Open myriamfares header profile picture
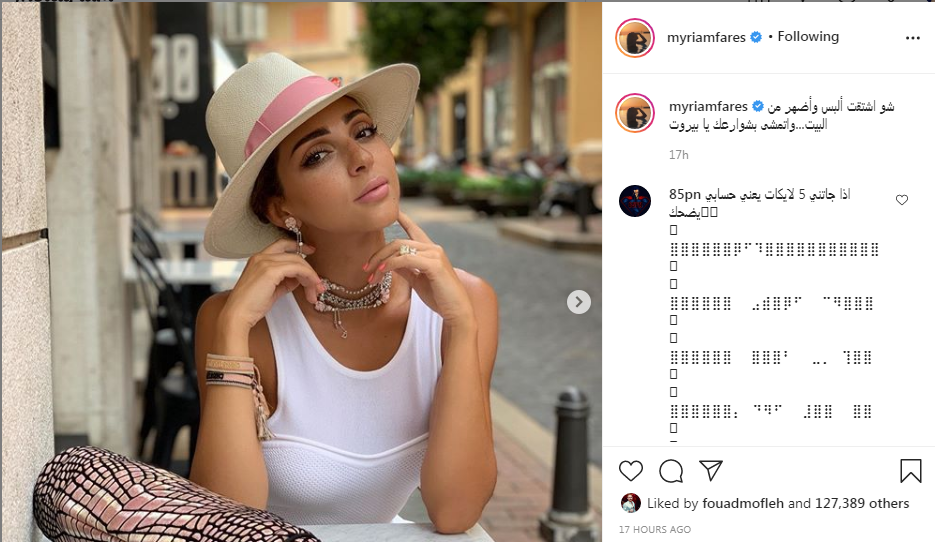 pos(634,38)
